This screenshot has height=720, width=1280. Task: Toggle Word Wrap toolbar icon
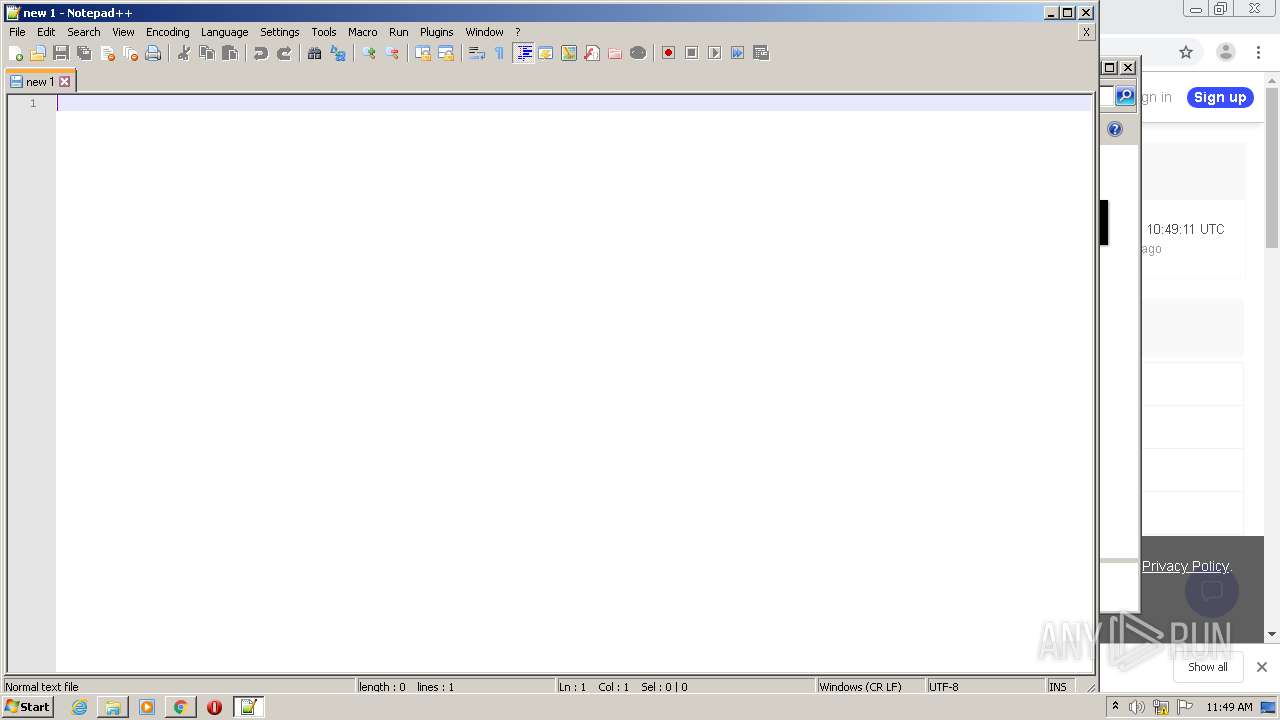[x=477, y=53]
